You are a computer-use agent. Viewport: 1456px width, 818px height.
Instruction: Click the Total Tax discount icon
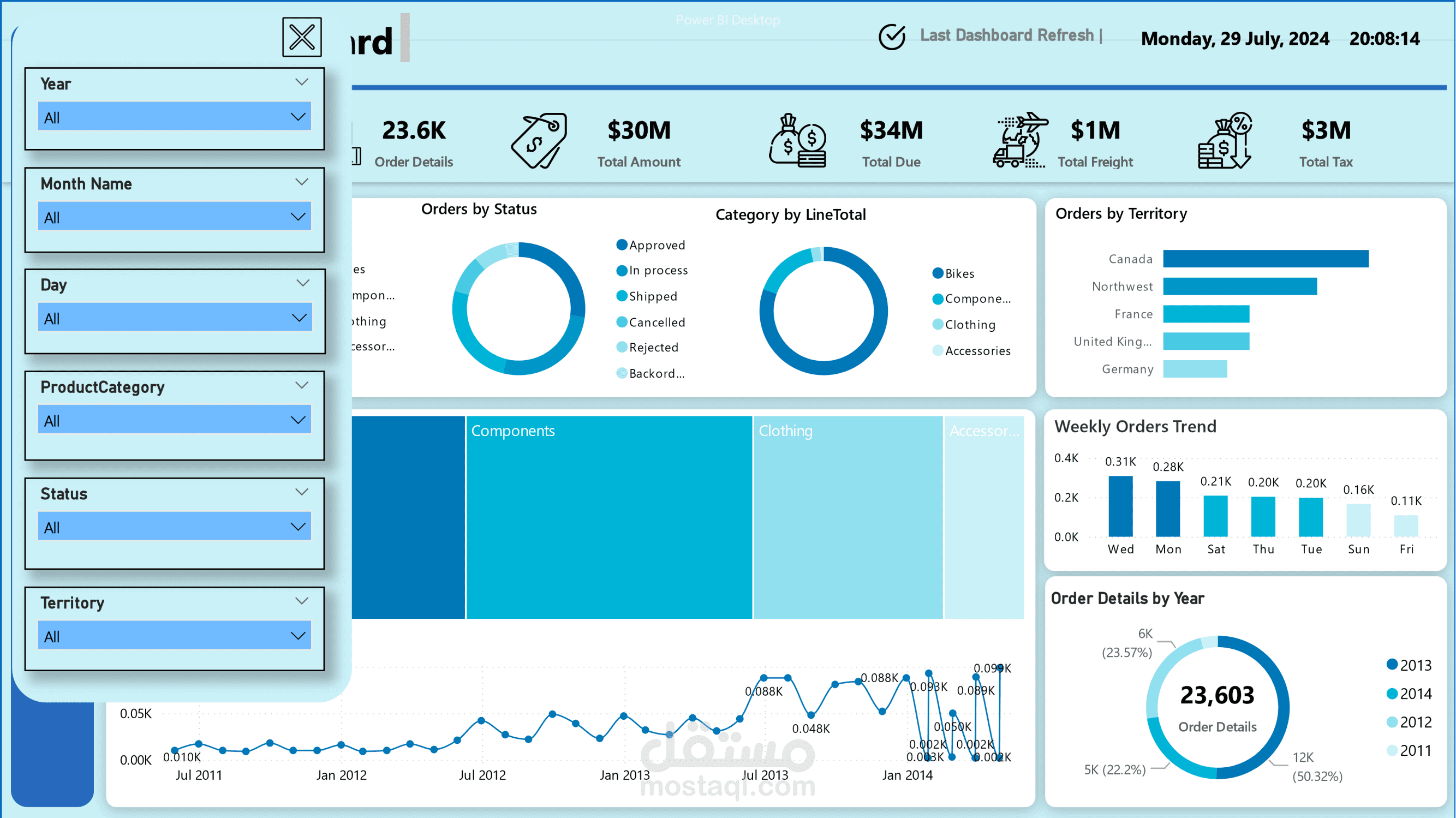1225,140
